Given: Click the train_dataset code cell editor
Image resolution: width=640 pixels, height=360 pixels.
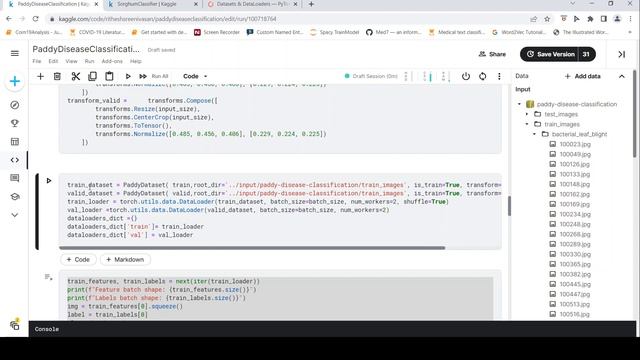Looking at the screenshot, I should (280, 210).
